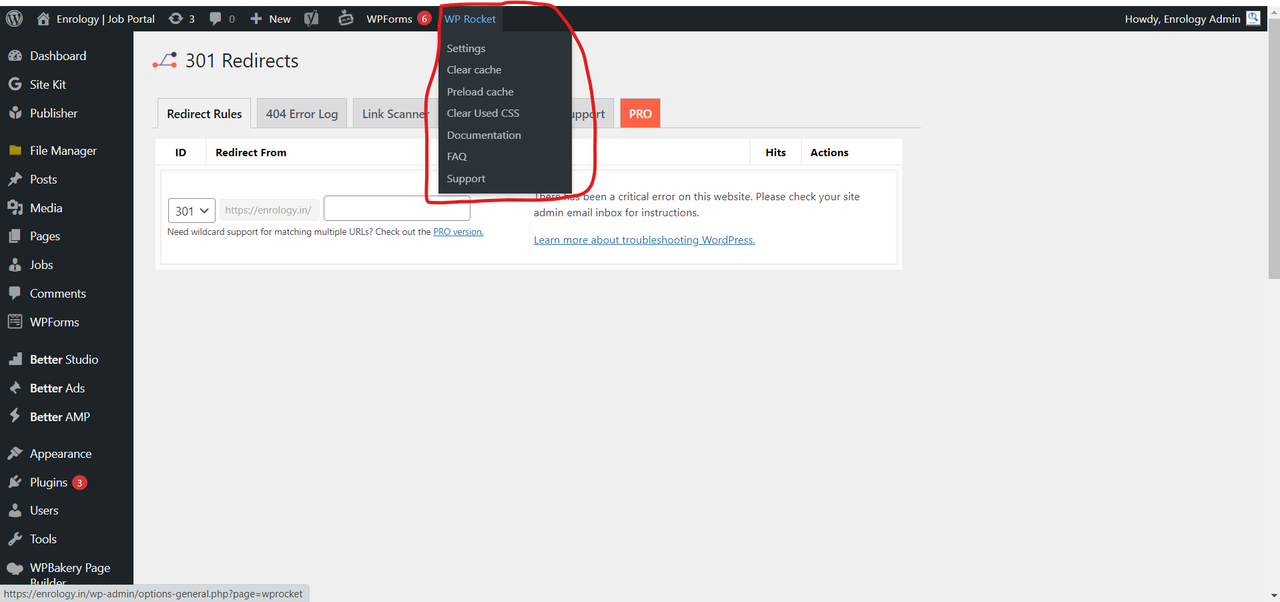Choose Clear cache from WP Rocket menu
1280x602 pixels.
tap(474, 70)
